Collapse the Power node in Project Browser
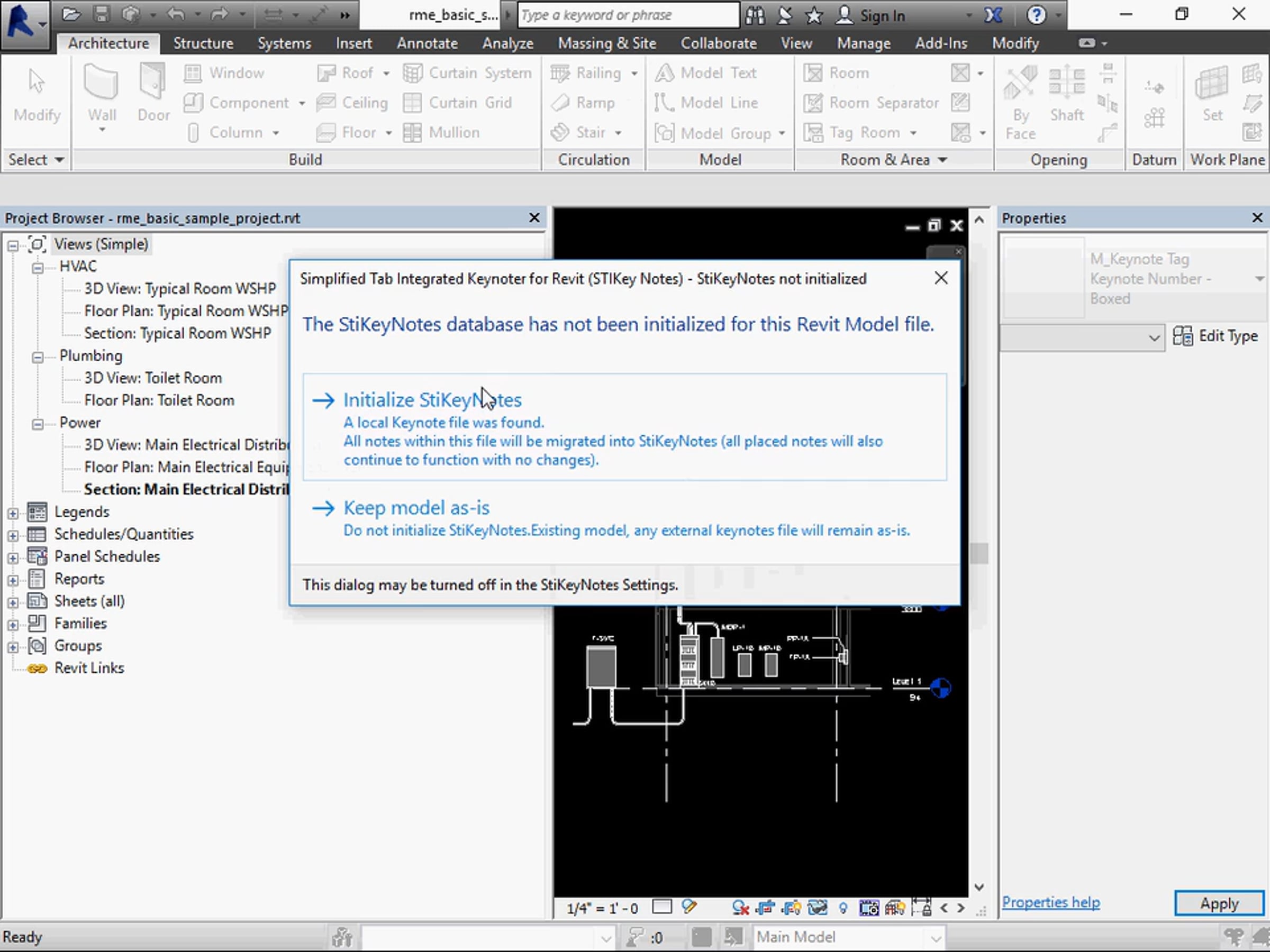The width and height of the screenshot is (1270, 952). click(38, 424)
